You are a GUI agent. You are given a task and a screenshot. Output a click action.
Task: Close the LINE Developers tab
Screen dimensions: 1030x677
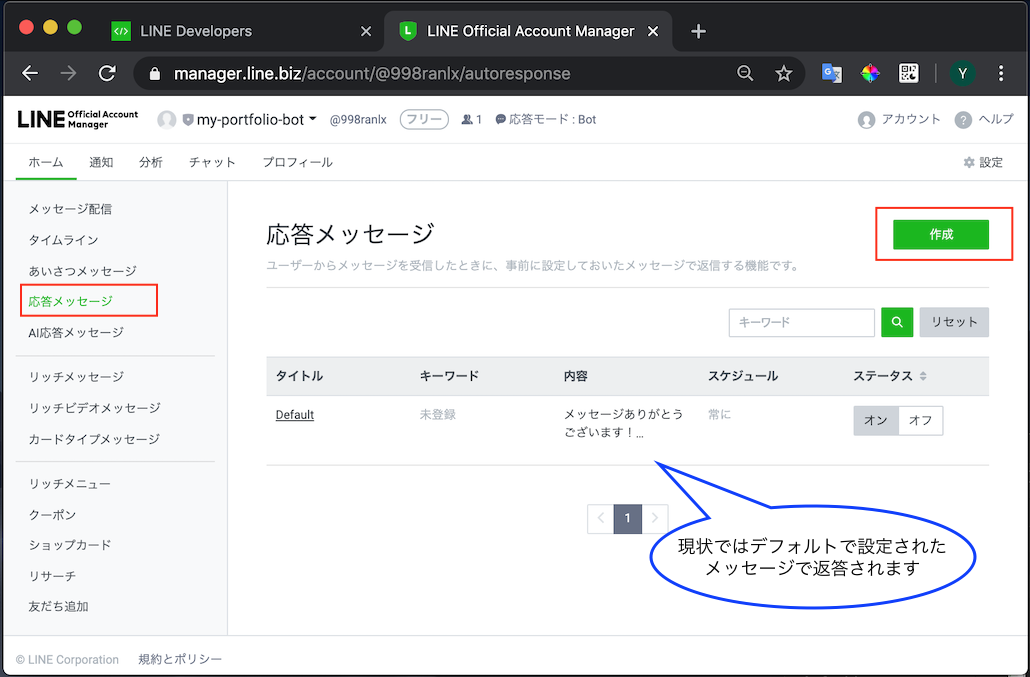pos(366,32)
